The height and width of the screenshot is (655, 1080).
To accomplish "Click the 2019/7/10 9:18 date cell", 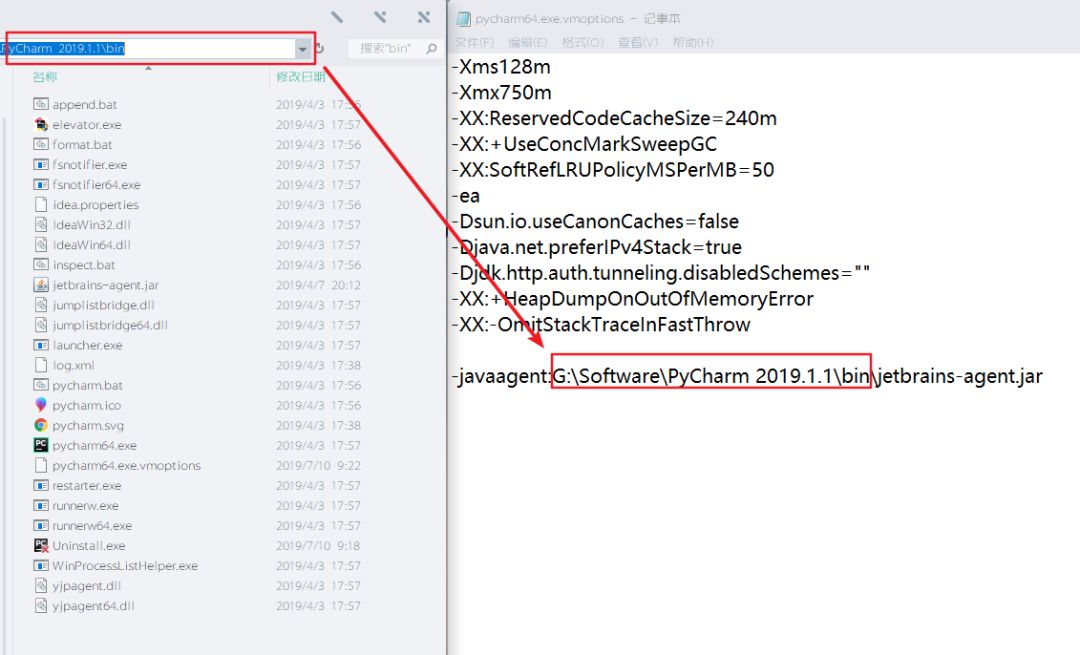I will click(x=318, y=545).
